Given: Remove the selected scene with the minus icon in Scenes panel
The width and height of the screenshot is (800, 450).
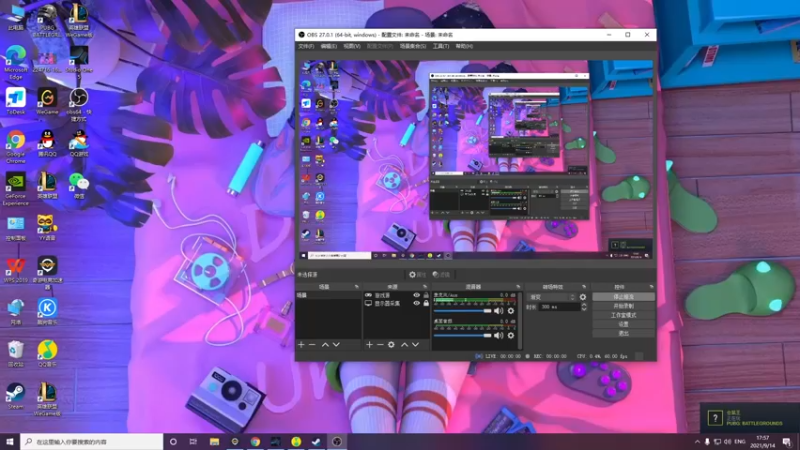Looking at the screenshot, I should pos(312,345).
